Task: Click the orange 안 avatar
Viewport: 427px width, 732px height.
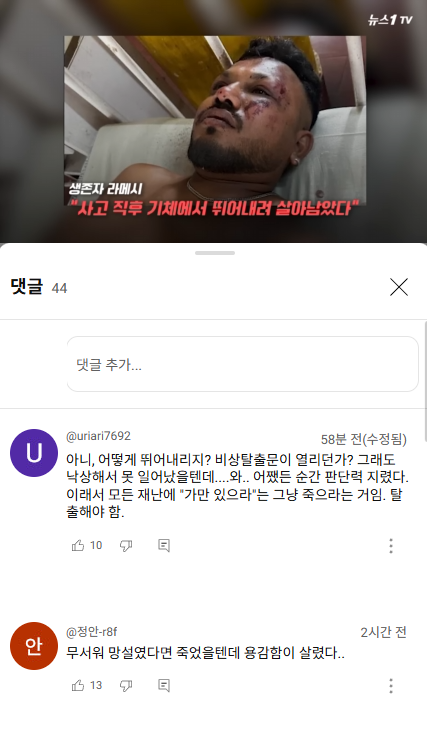Action: pos(34,646)
